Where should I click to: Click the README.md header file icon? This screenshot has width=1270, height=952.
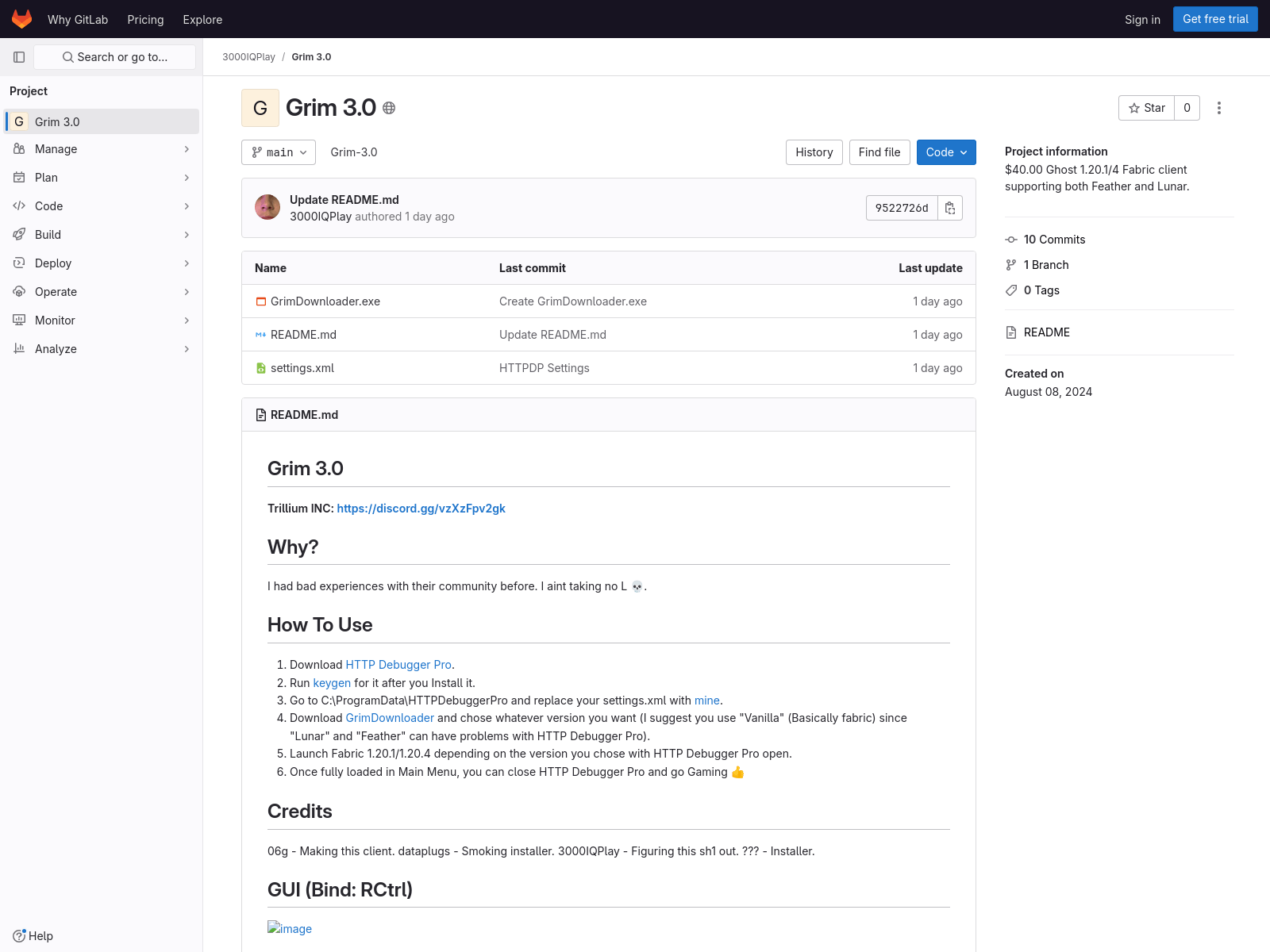point(261,415)
